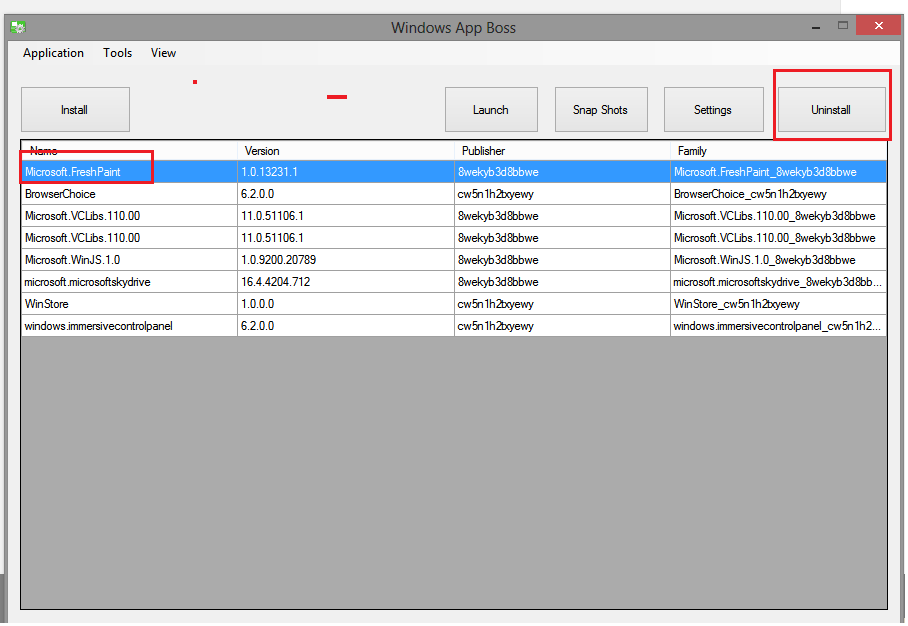The width and height of the screenshot is (908, 626).
Task: Click BrowserChoice_cw5n1h2txyewy family cell
Action: click(779, 194)
